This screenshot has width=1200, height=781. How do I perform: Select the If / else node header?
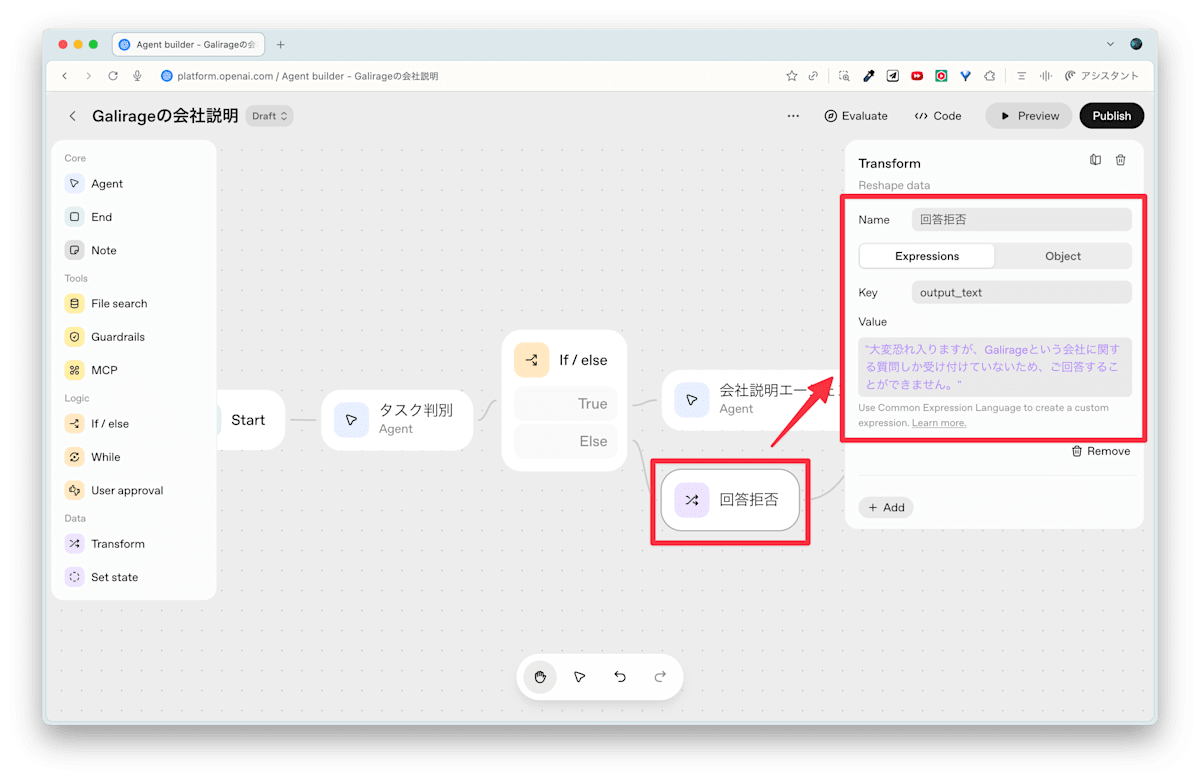point(564,360)
